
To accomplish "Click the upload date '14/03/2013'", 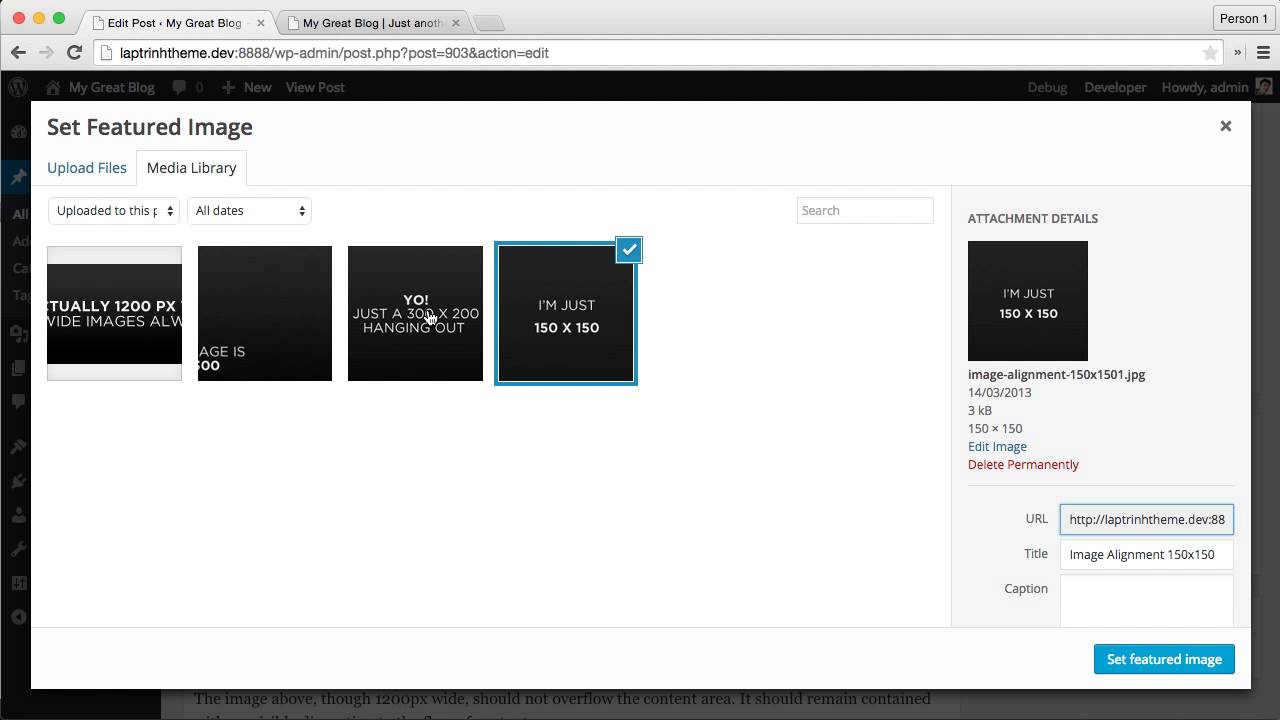I will [999, 393].
